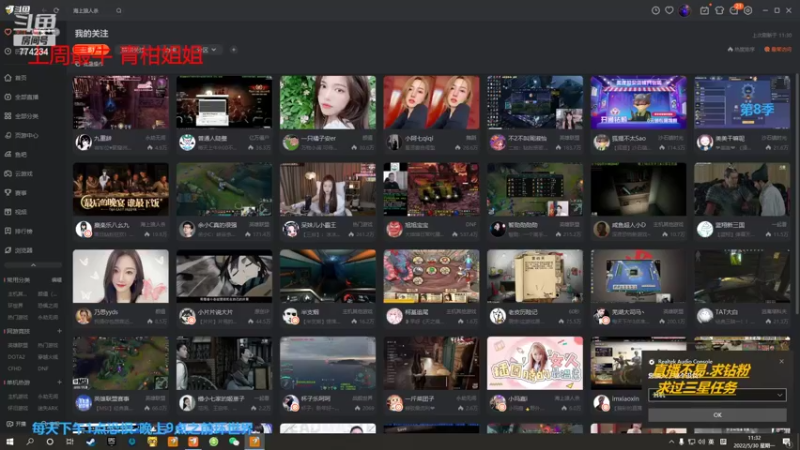Open 云游戏 gamepad icon in sidebar
This screenshot has height=450, width=800.
coord(8,173)
